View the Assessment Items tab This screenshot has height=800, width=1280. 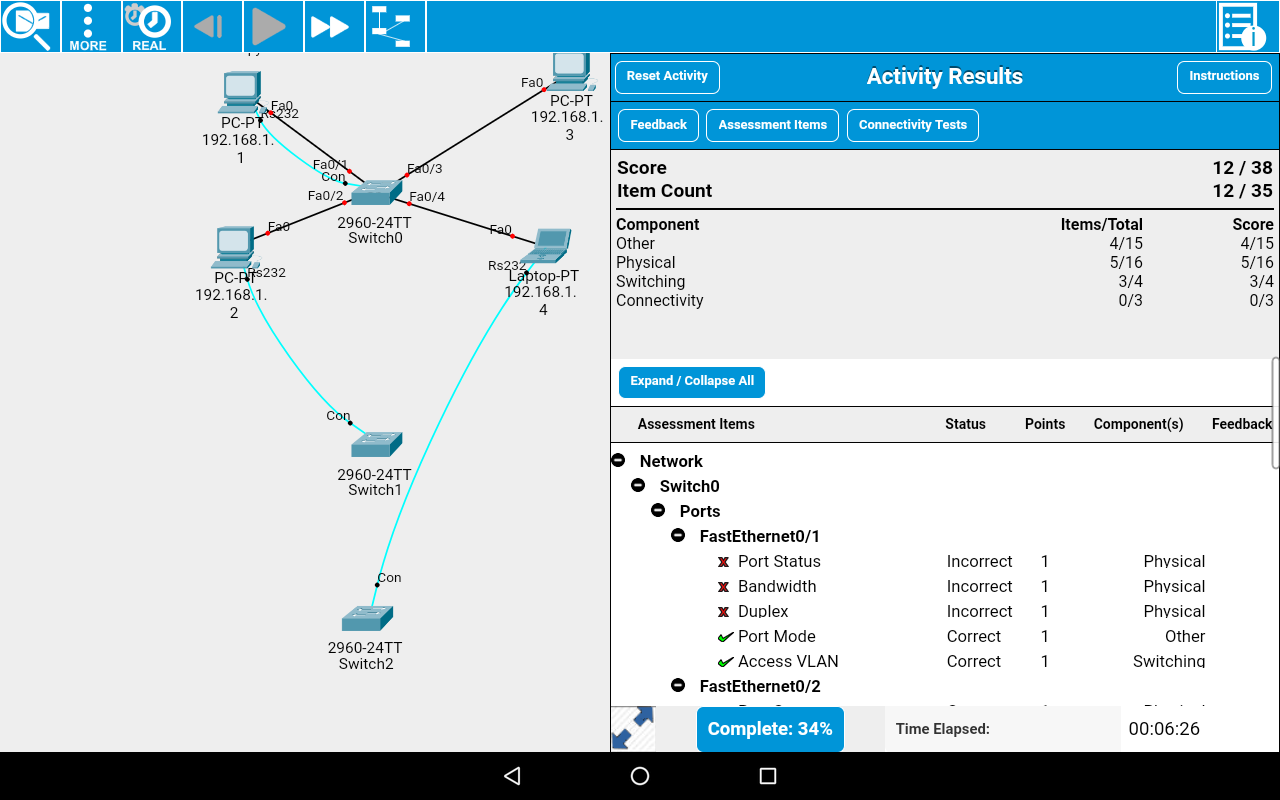click(772, 124)
